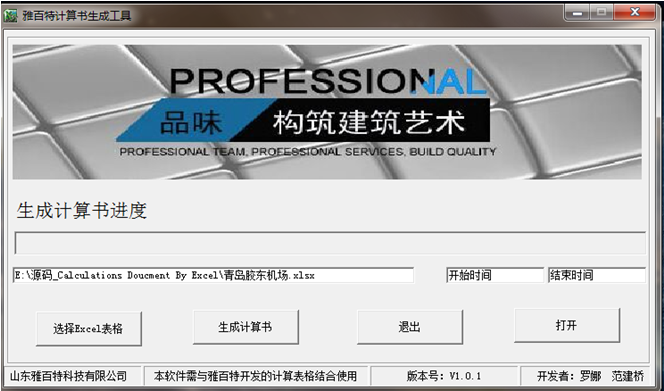Maximize the window
This screenshot has width=664, height=391.
click(x=601, y=13)
